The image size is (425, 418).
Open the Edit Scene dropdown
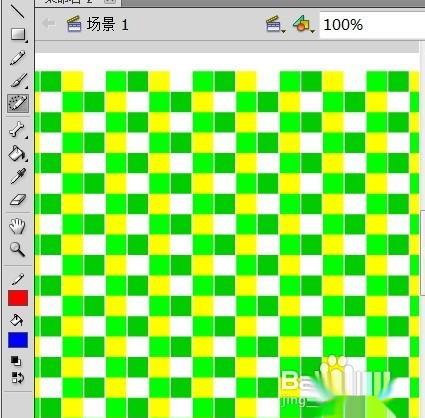[275, 24]
